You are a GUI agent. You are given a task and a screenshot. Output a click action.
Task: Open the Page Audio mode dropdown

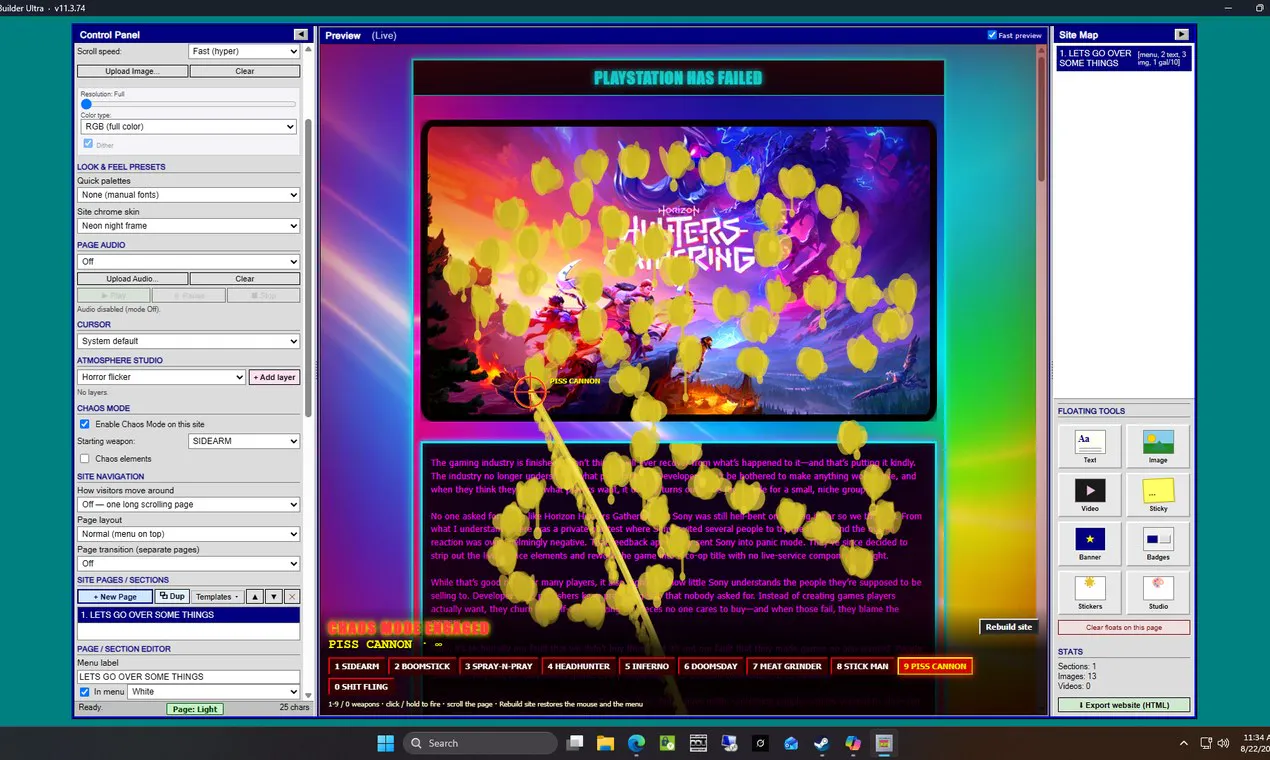pyautogui.click(x=189, y=262)
